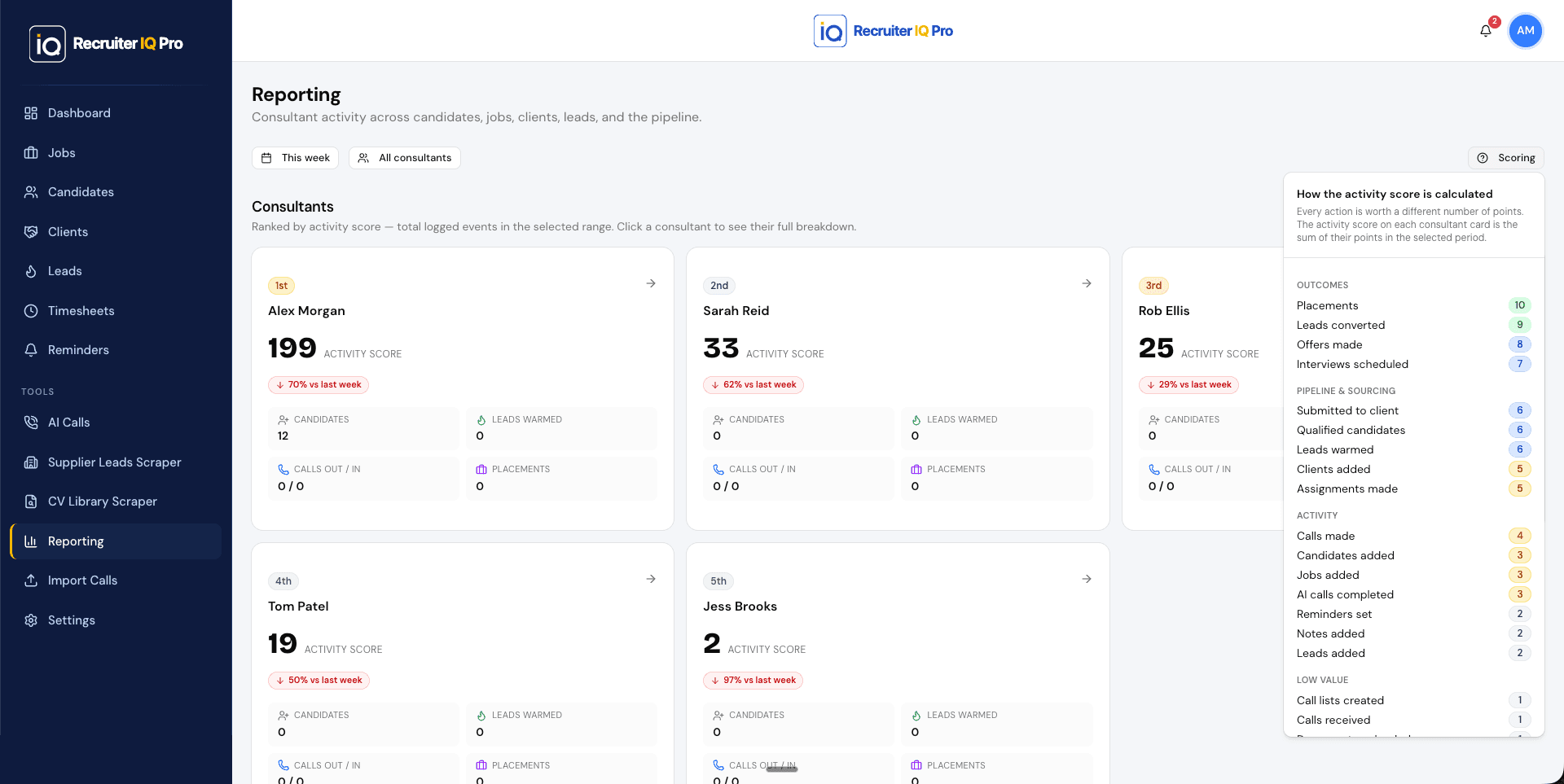The width and height of the screenshot is (1564, 784).
Task: Open Settings from the sidebar
Action: [x=116, y=620]
